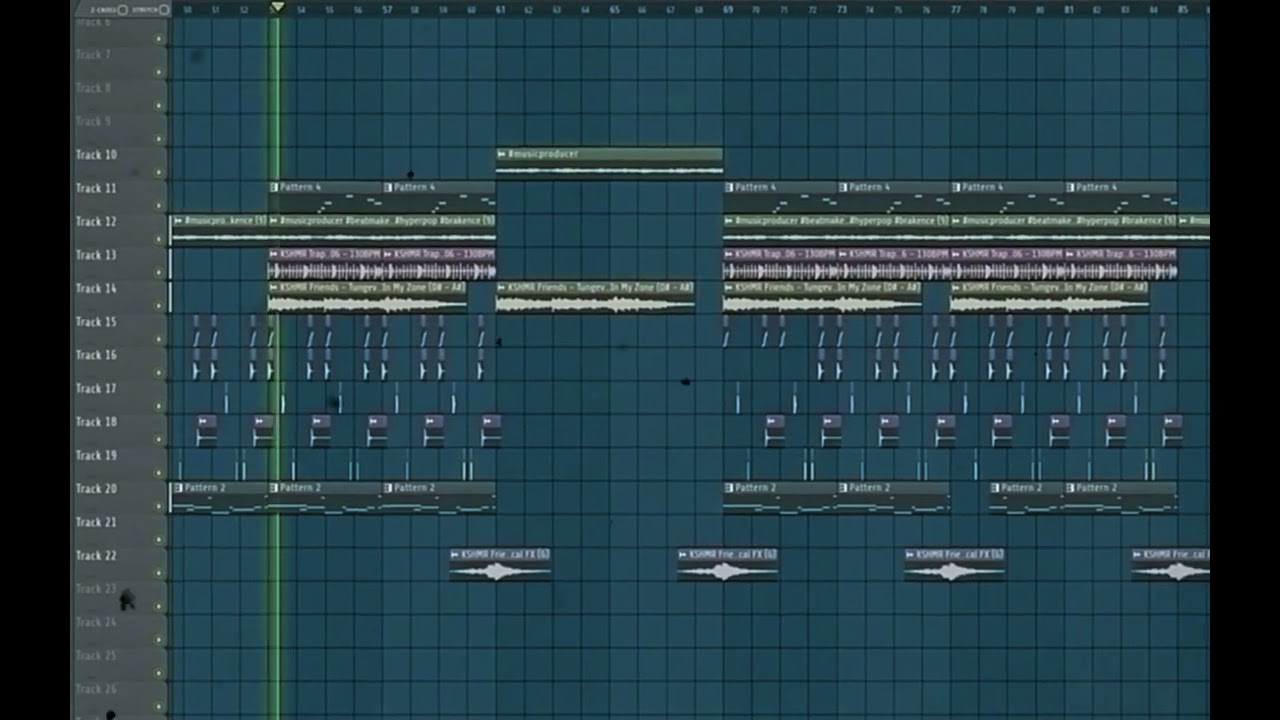Mute Track 10 with its green dot

[158, 172]
